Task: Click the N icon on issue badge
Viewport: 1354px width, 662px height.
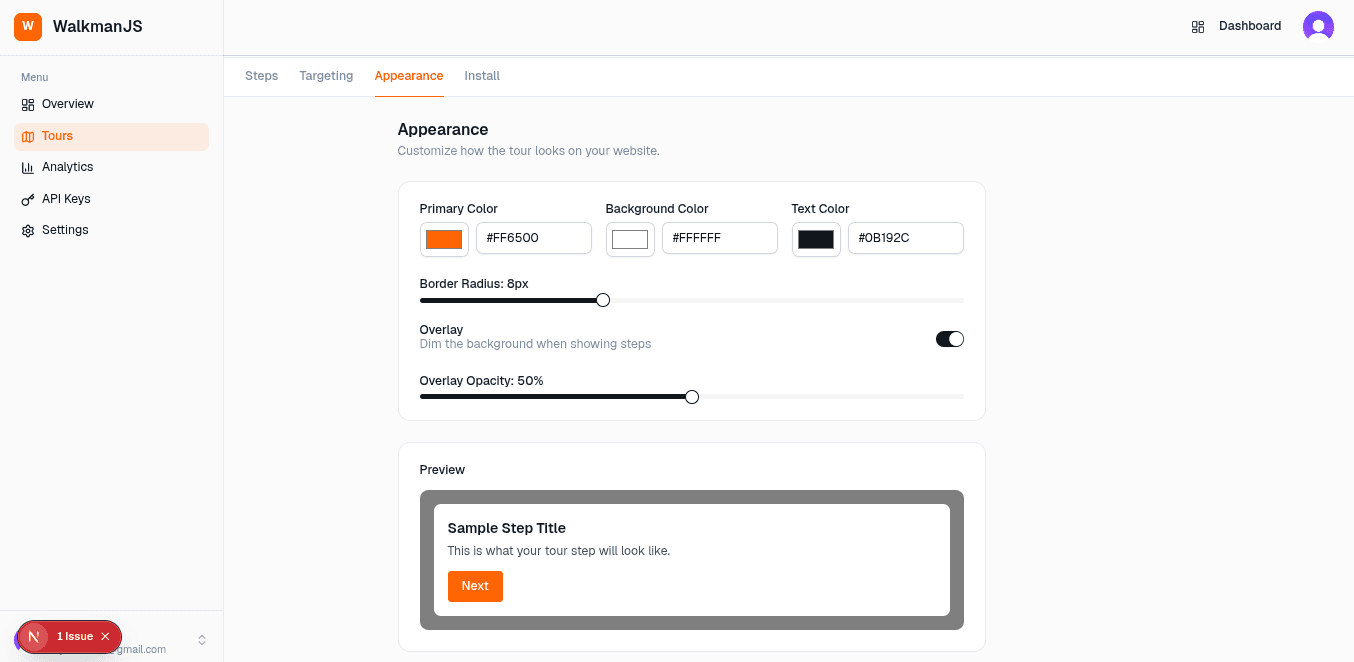Action: (33, 637)
